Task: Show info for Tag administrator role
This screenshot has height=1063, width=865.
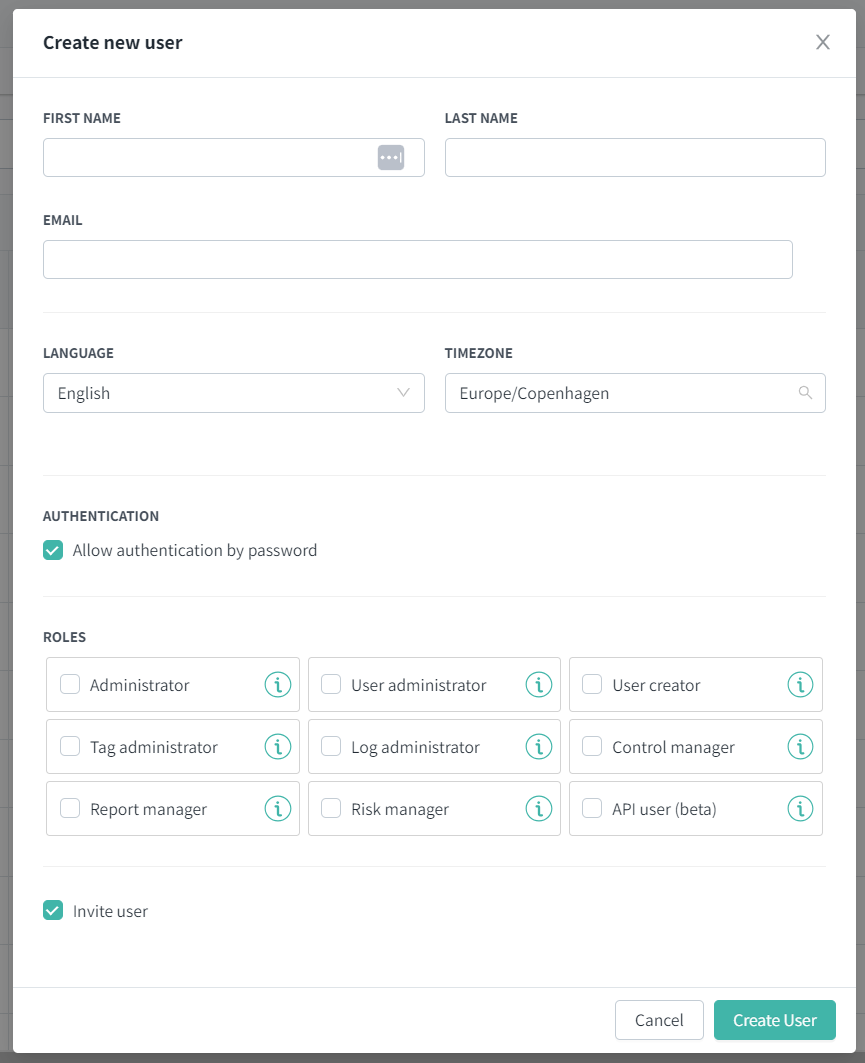Action: [278, 747]
